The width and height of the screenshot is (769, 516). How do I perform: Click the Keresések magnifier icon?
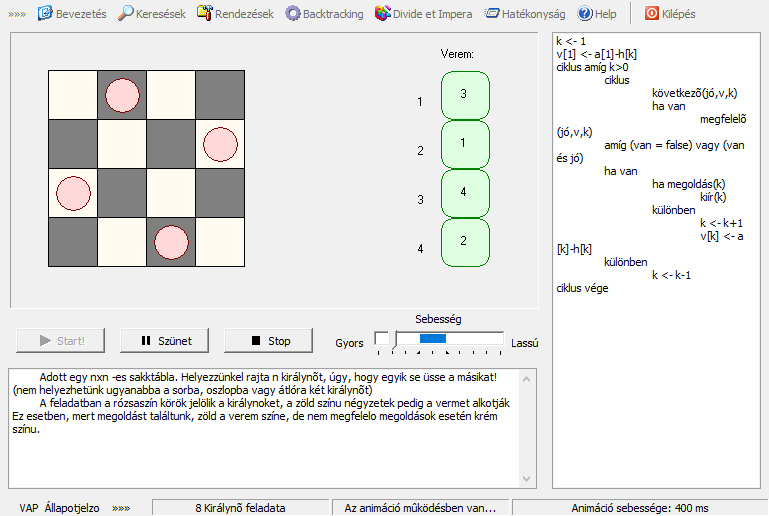[x=125, y=13]
